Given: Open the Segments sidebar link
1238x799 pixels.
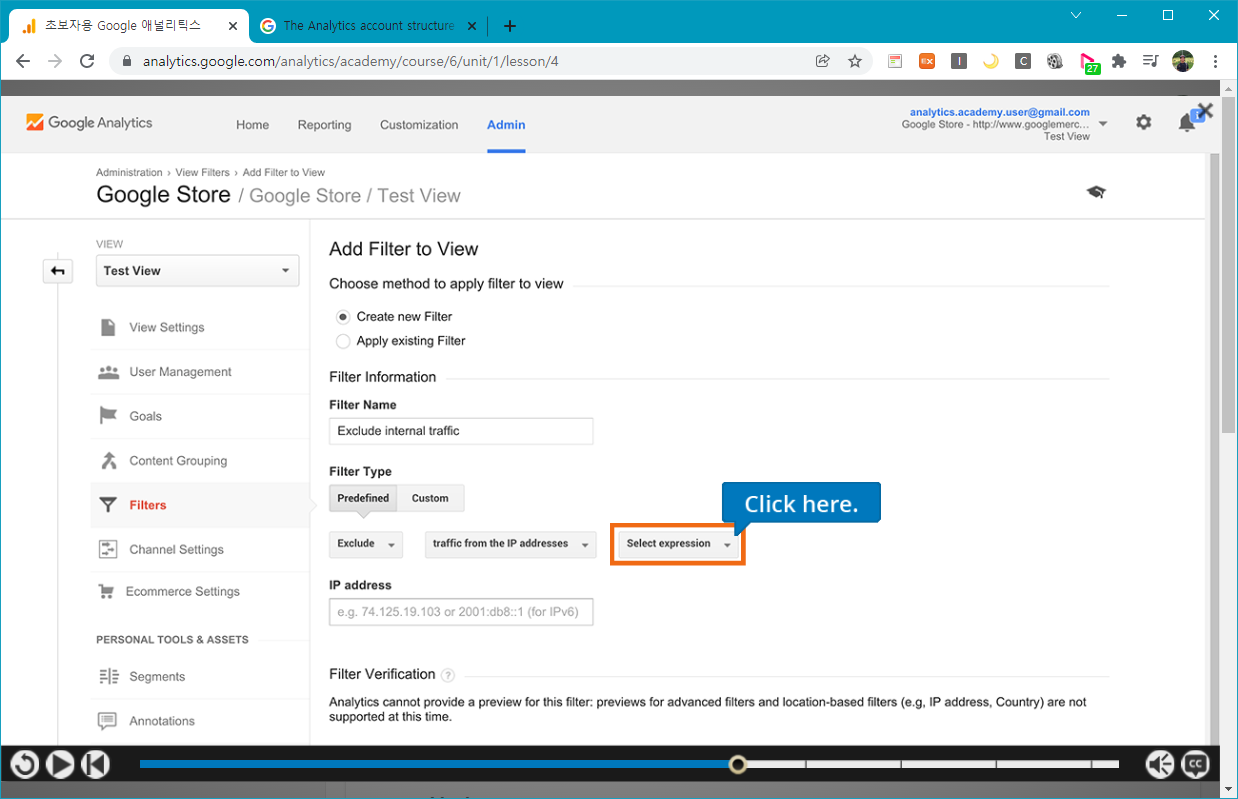Looking at the screenshot, I should 157,677.
